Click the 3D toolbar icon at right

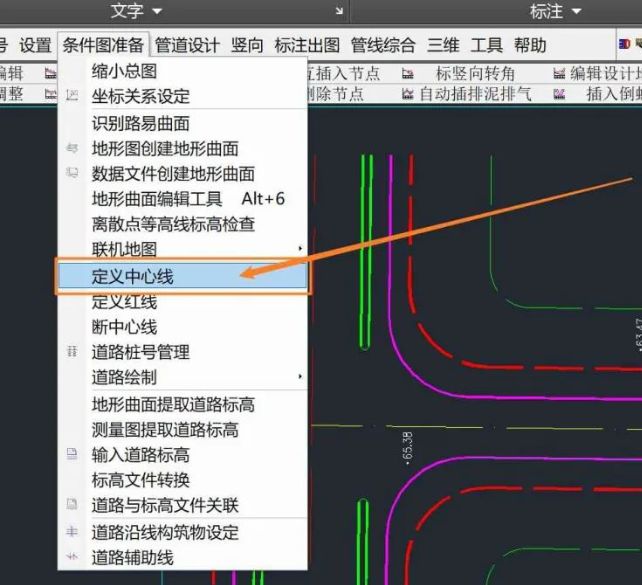tap(624, 44)
